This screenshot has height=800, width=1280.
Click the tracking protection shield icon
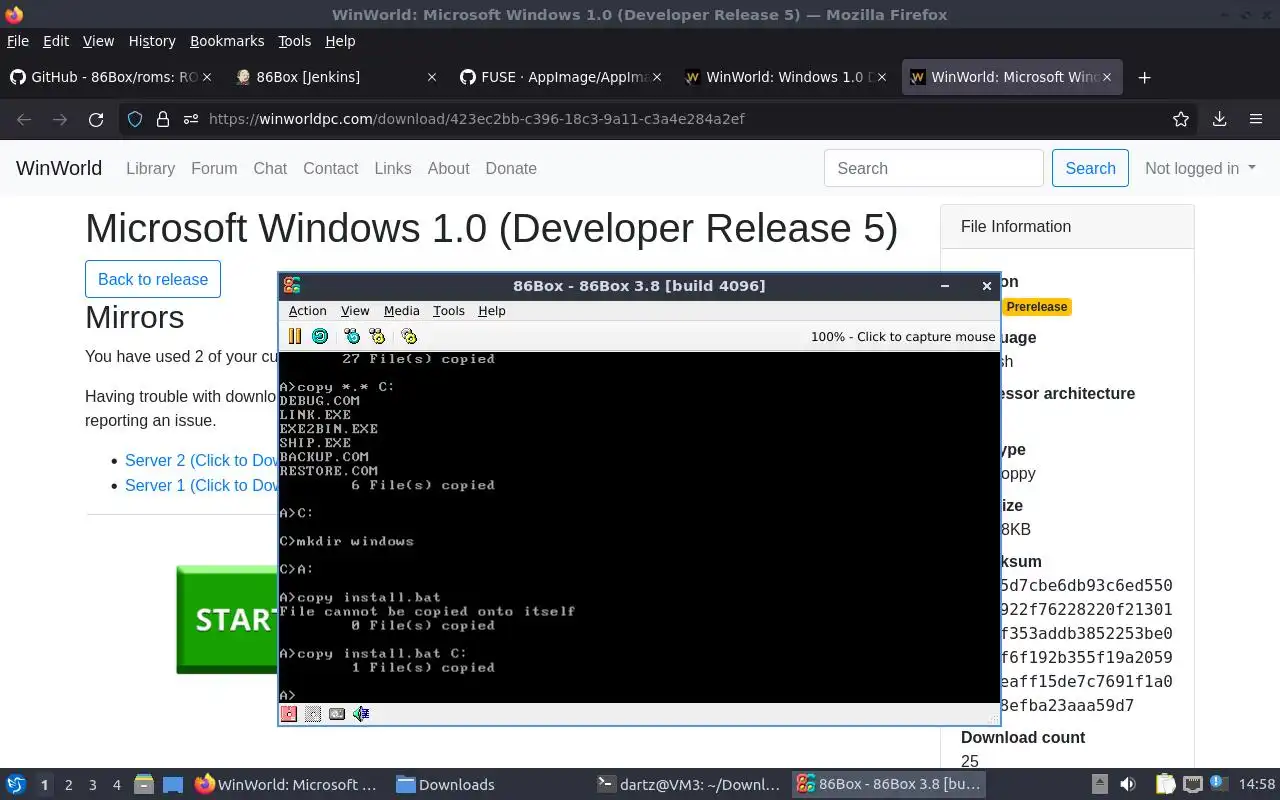(x=135, y=119)
